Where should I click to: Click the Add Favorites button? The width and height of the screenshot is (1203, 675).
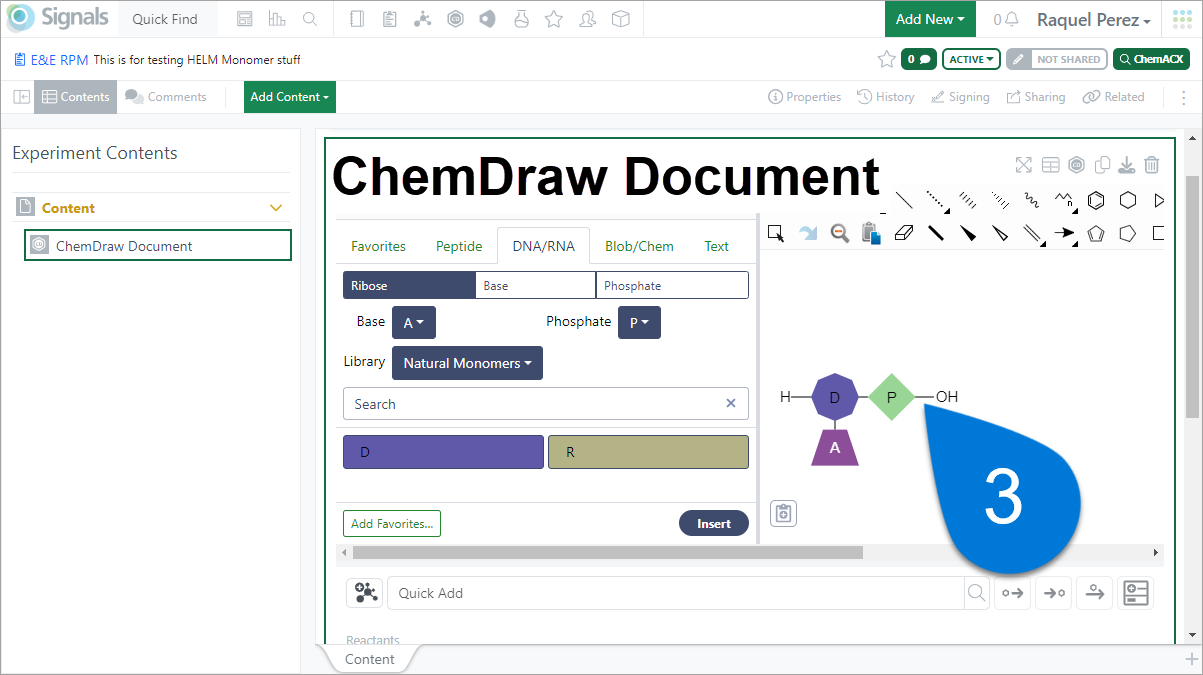click(392, 523)
